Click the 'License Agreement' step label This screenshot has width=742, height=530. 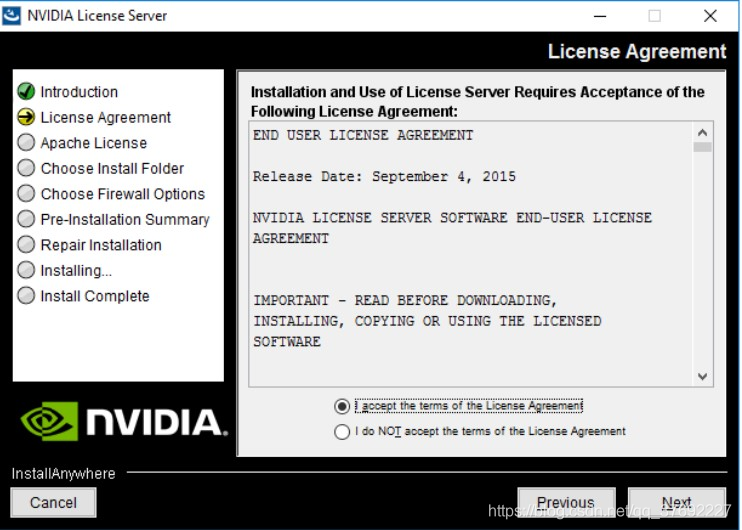click(106, 117)
